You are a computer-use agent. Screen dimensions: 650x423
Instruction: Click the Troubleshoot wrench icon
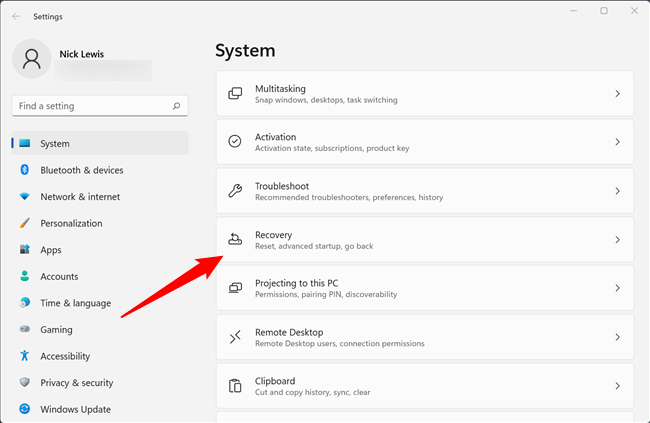click(x=235, y=191)
